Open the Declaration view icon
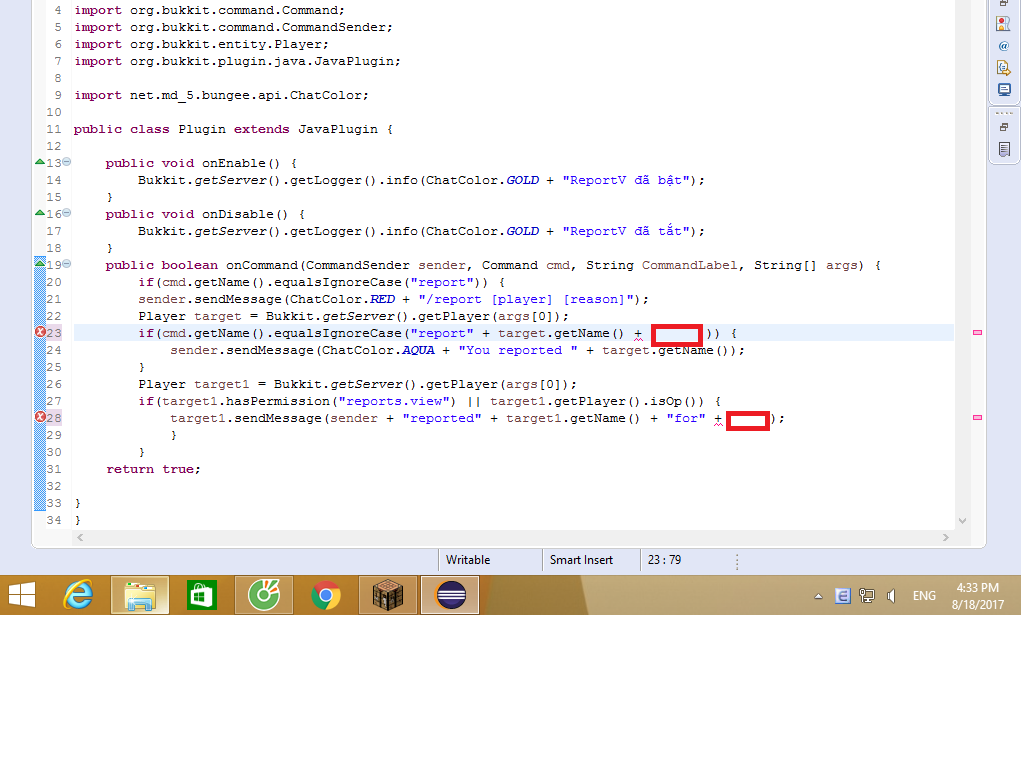This screenshot has width=1024, height=768. pyautogui.click(x=1003, y=67)
